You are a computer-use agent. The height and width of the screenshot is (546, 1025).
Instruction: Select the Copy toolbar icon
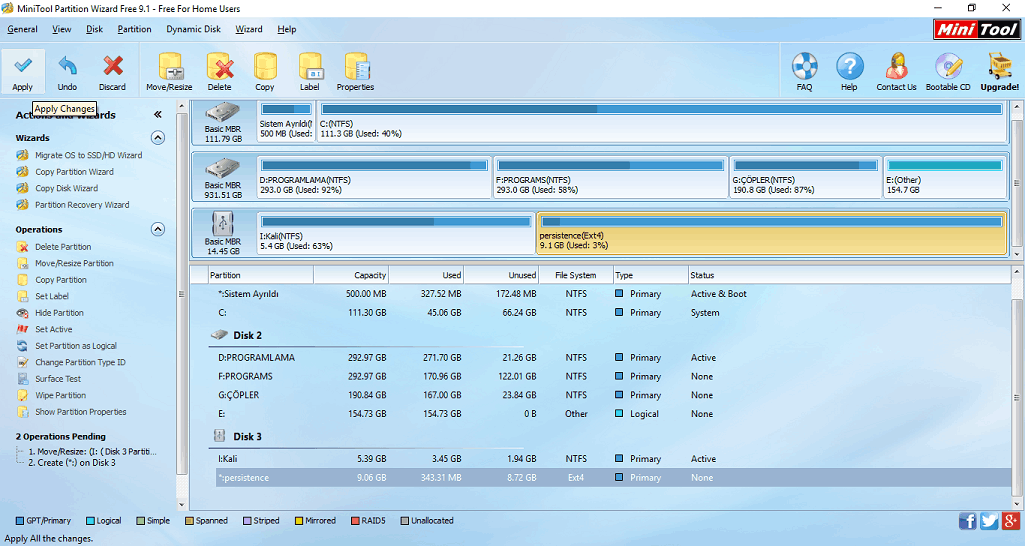(265, 71)
